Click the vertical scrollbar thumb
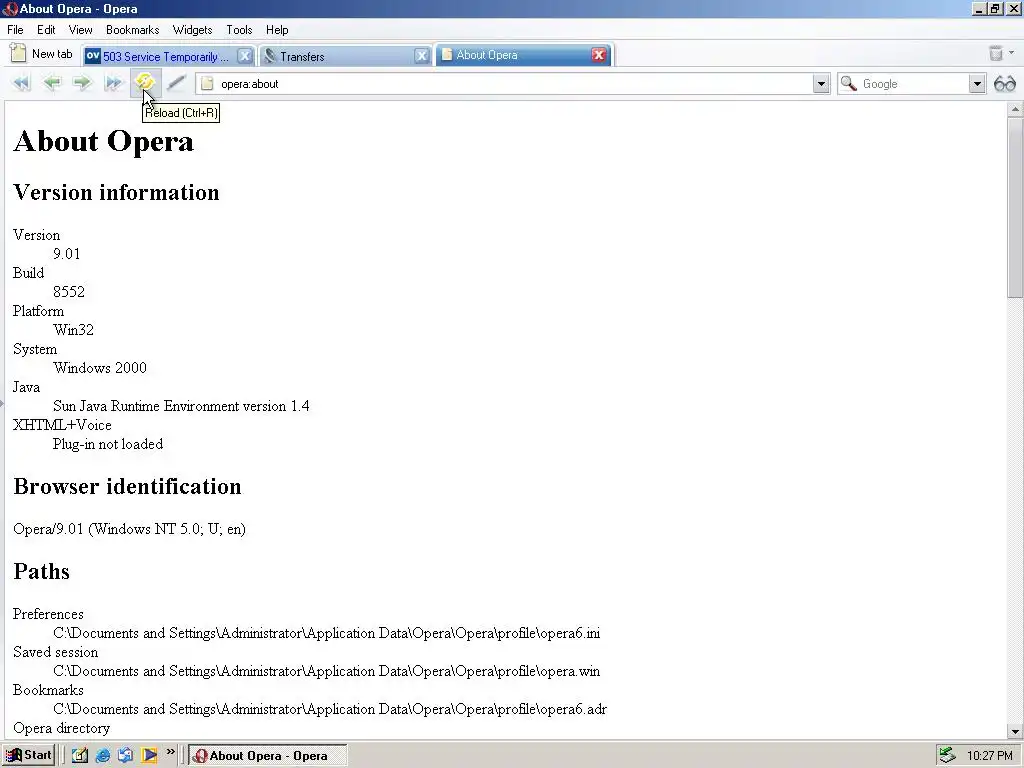The width and height of the screenshot is (1024, 768). coord(1014,207)
